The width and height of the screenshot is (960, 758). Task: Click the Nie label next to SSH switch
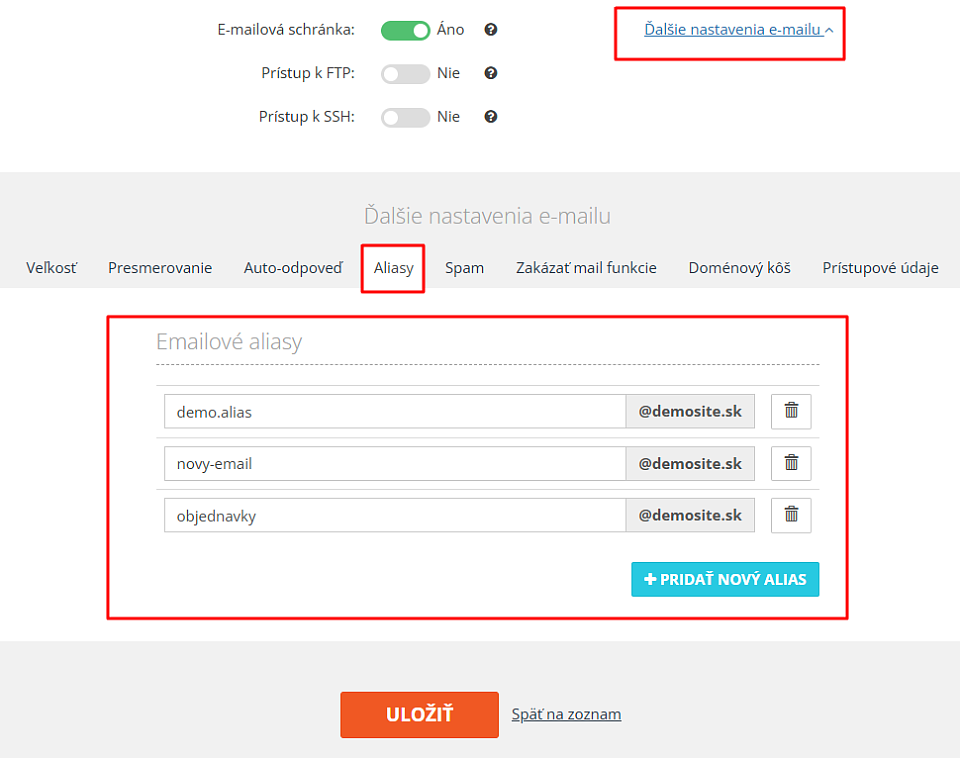448,116
